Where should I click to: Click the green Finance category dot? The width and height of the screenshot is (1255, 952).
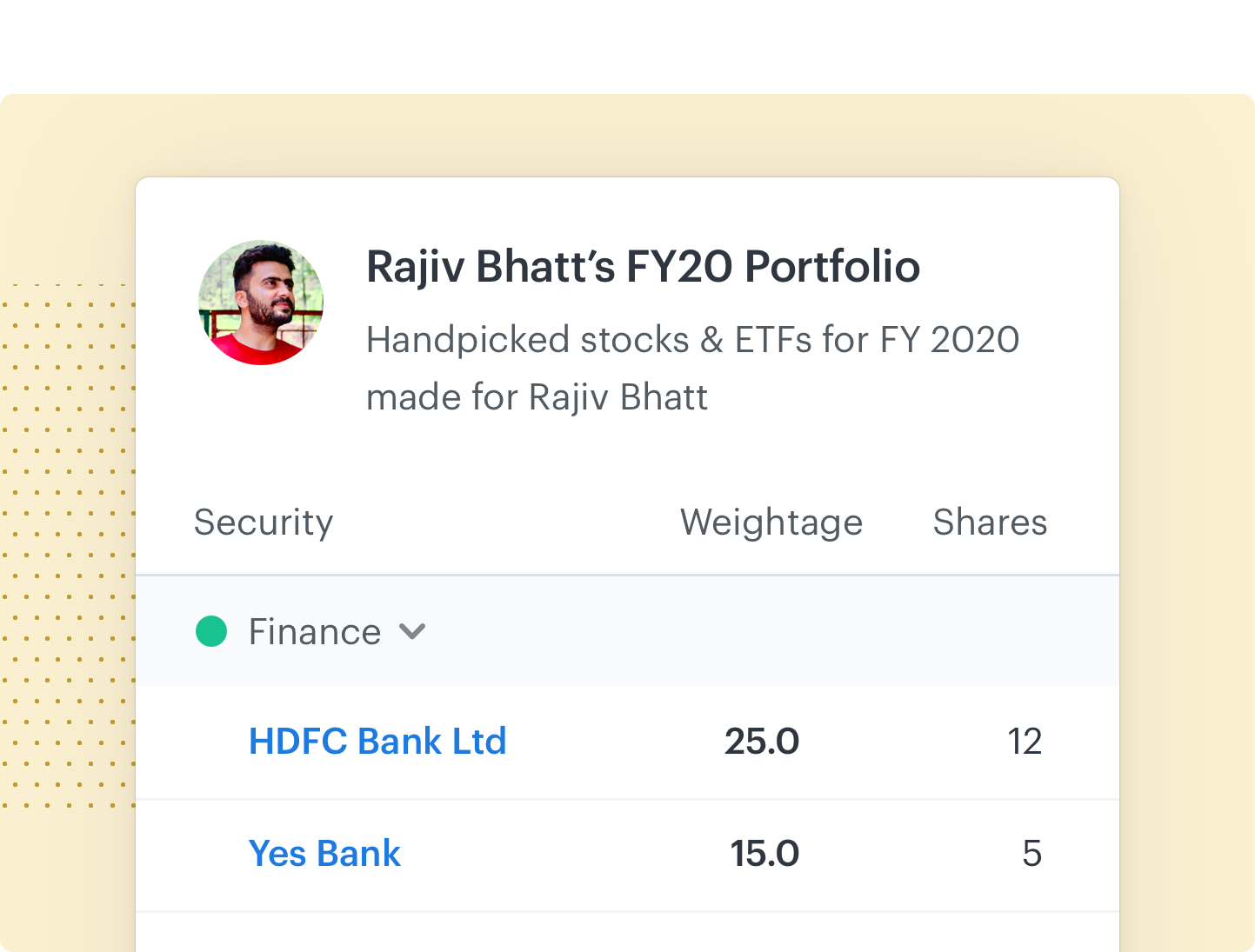pos(211,631)
